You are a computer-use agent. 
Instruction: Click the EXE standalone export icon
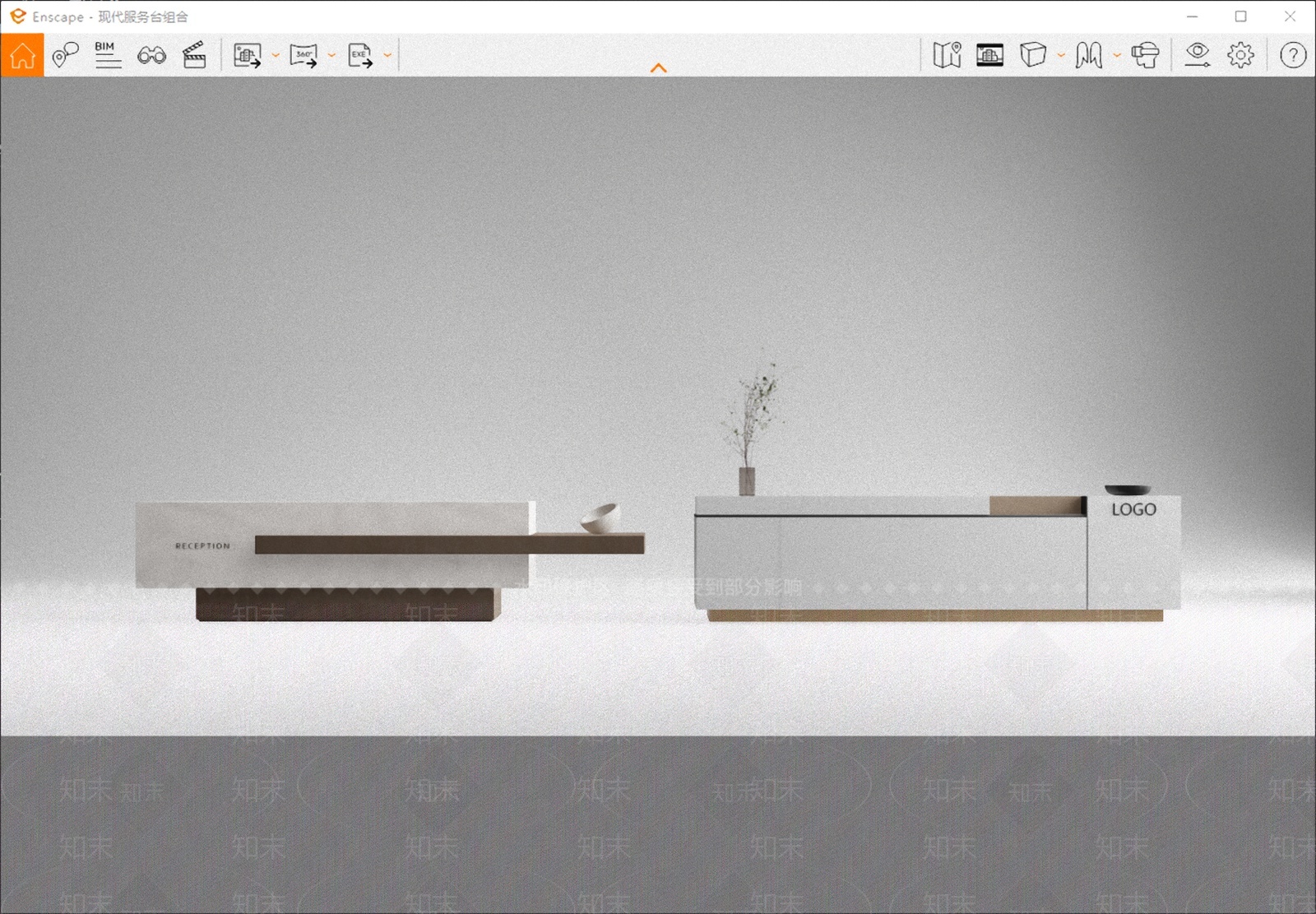tap(360, 55)
